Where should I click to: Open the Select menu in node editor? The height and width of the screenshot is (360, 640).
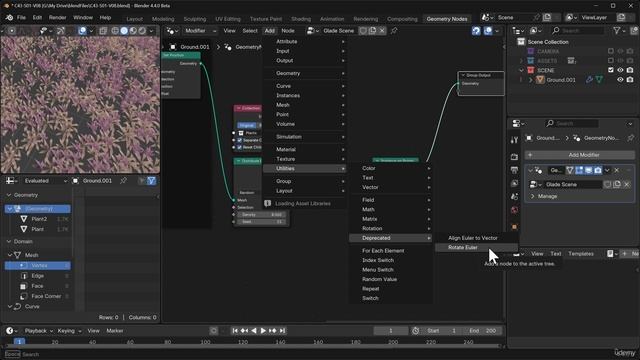click(x=250, y=31)
